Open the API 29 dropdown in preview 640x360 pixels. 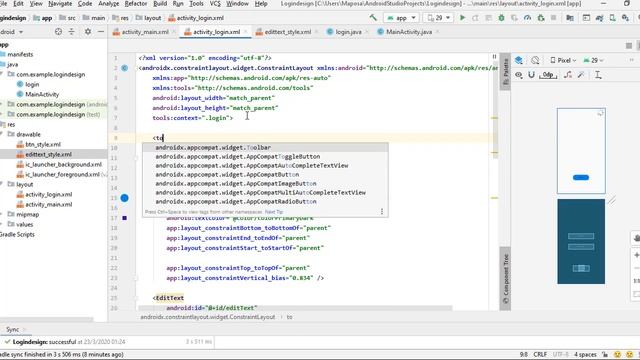click(x=593, y=60)
